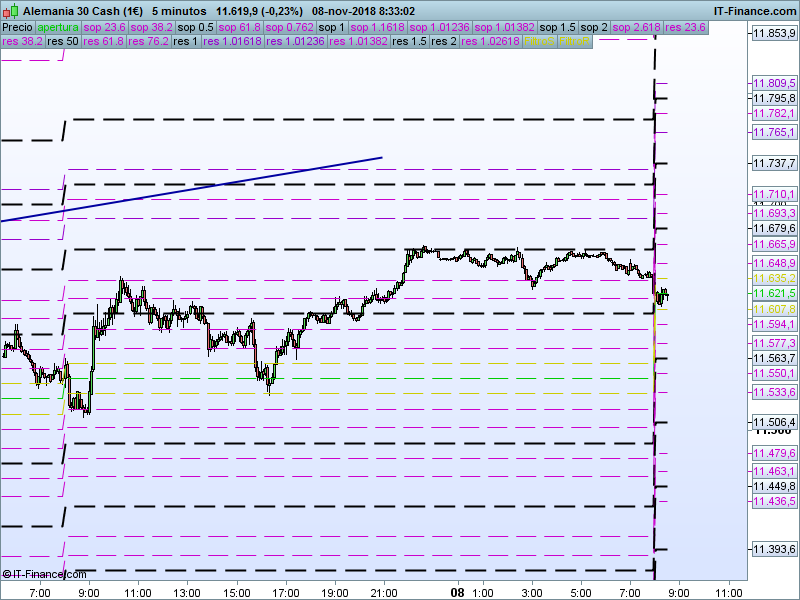The height and width of the screenshot is (600, 800).
Task: Click the 17:00 time axis label
Action: coord(286,593)
